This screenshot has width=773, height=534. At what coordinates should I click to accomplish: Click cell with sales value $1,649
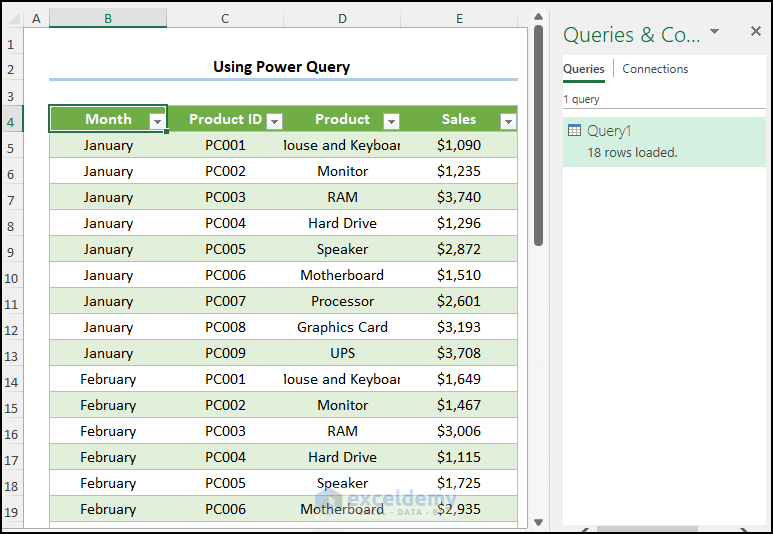459,379
